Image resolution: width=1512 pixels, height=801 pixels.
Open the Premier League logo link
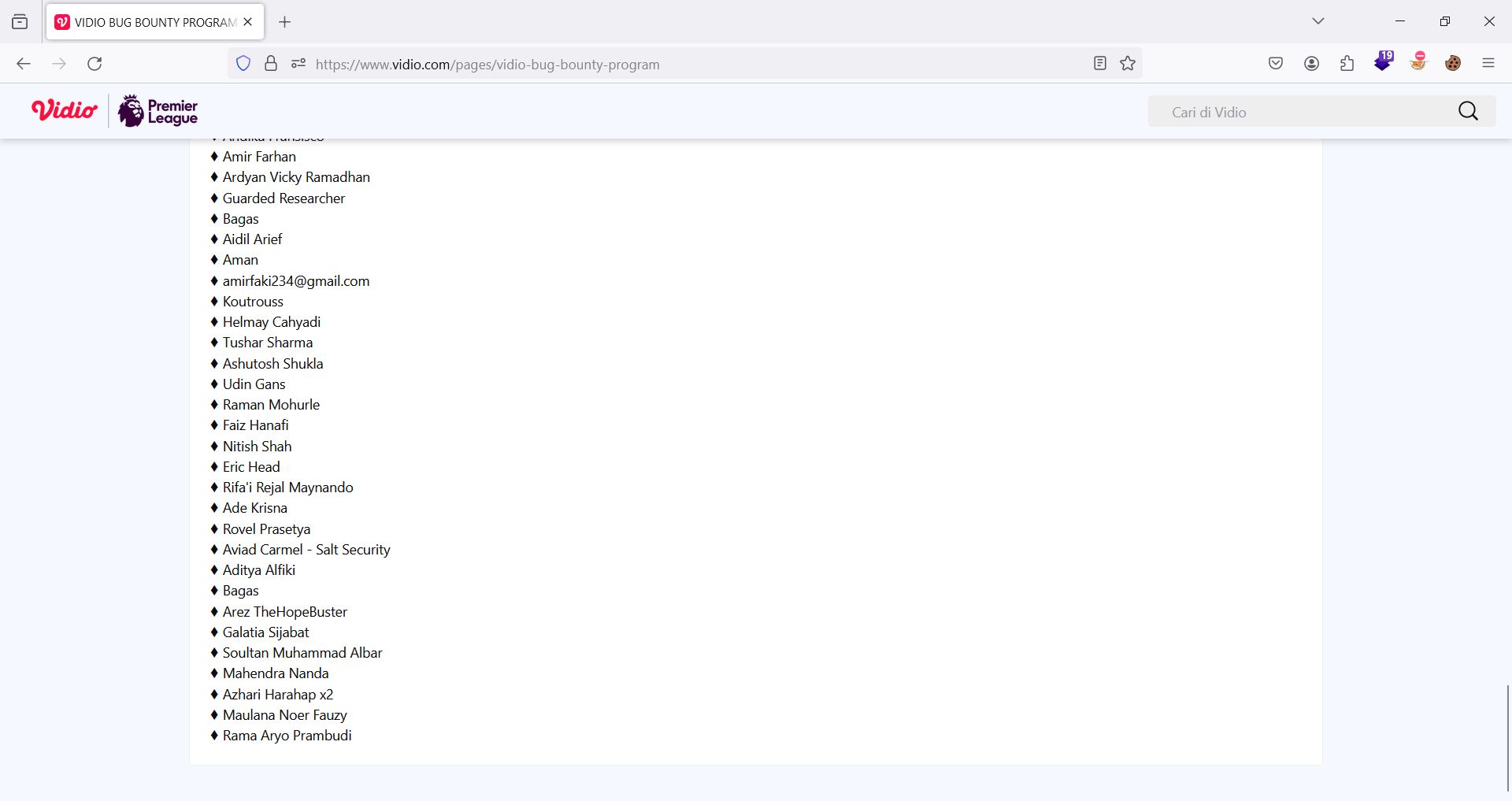[x=157, y=111]
